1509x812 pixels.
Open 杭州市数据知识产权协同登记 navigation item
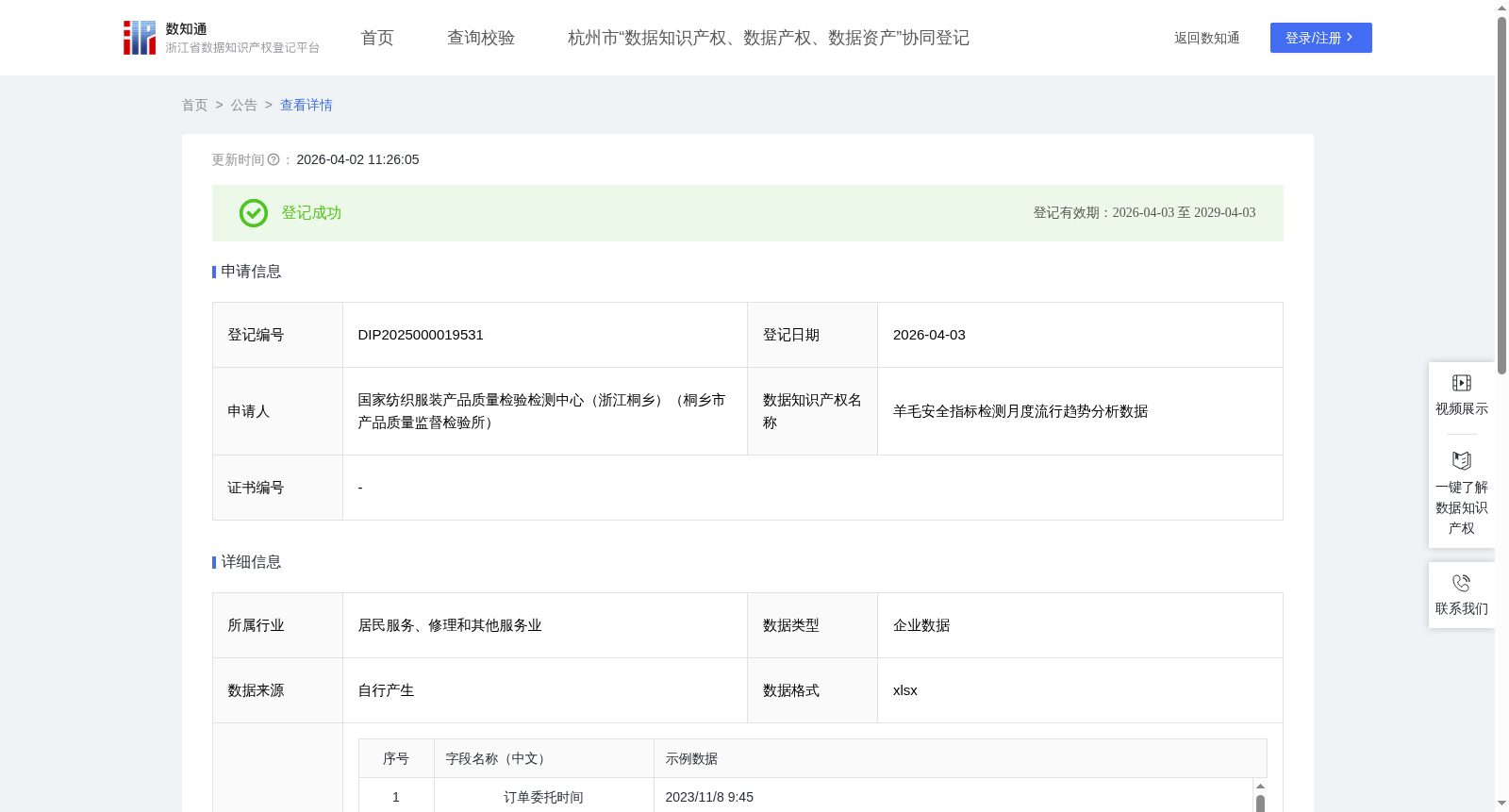pyautogui.click(x=769, y=38)
